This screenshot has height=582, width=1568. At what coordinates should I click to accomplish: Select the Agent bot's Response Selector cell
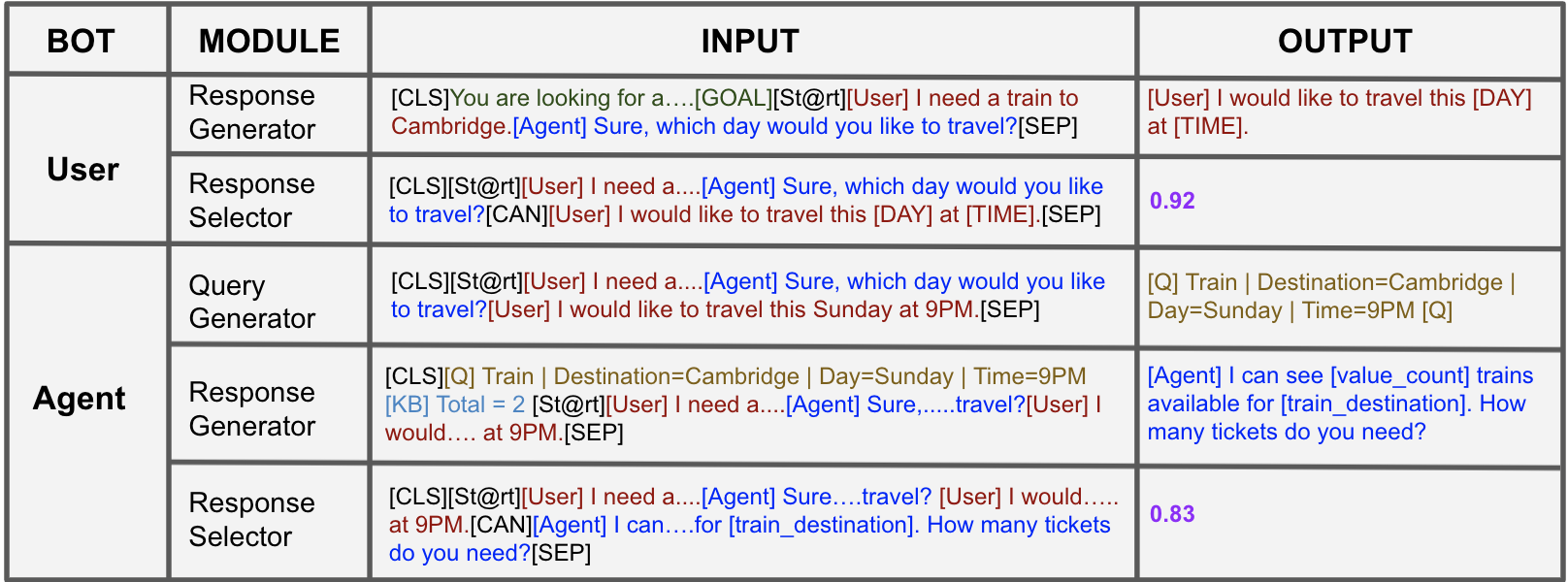[252, 520]
